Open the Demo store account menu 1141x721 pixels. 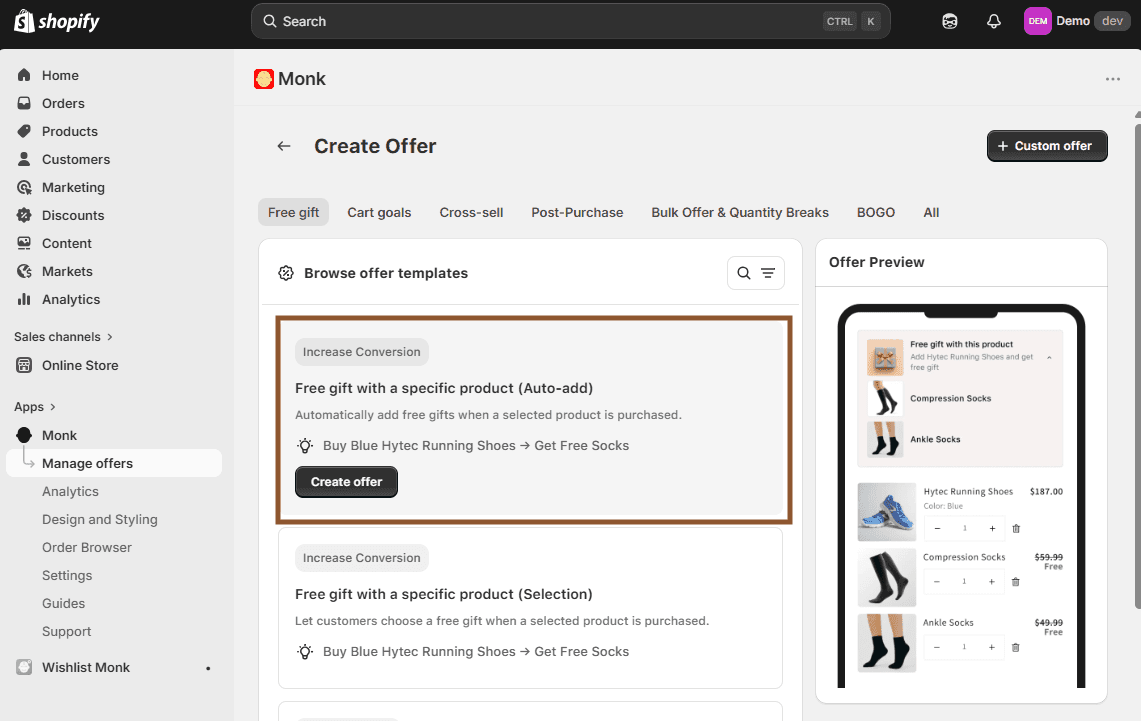[x=1076, y=21]
